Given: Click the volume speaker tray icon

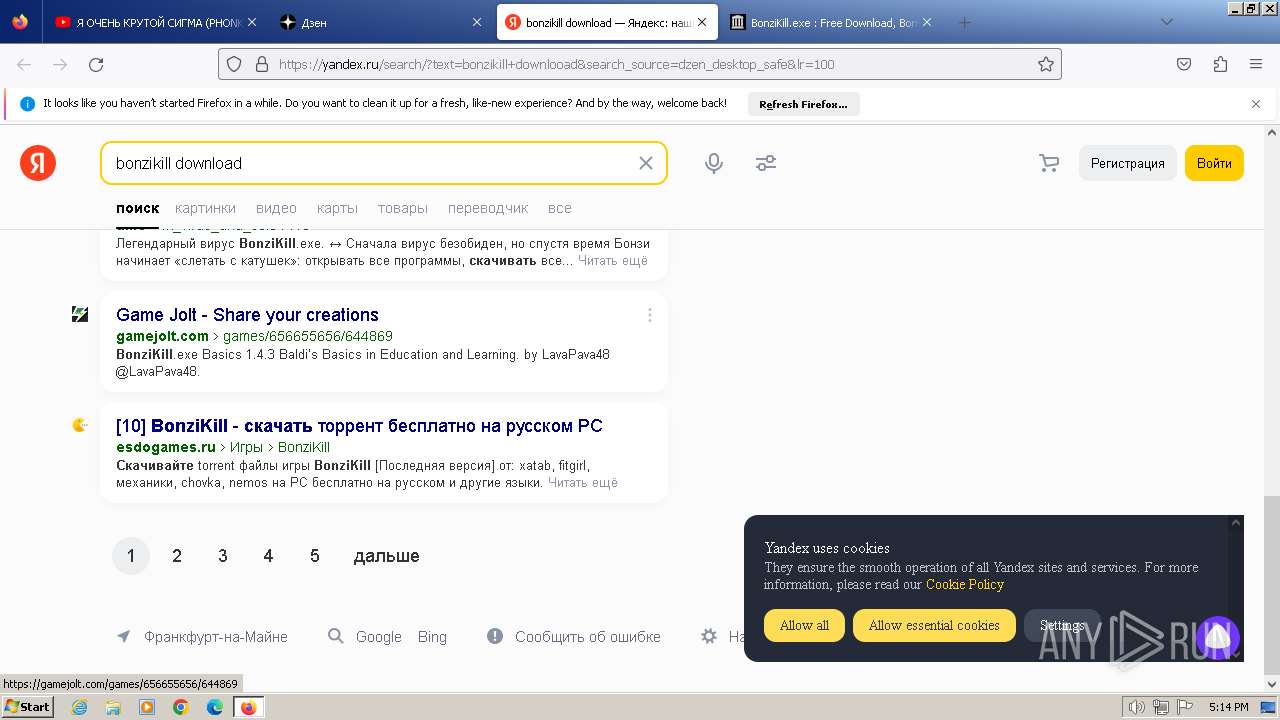Looking at the screenshot, I should [1137, 707].
